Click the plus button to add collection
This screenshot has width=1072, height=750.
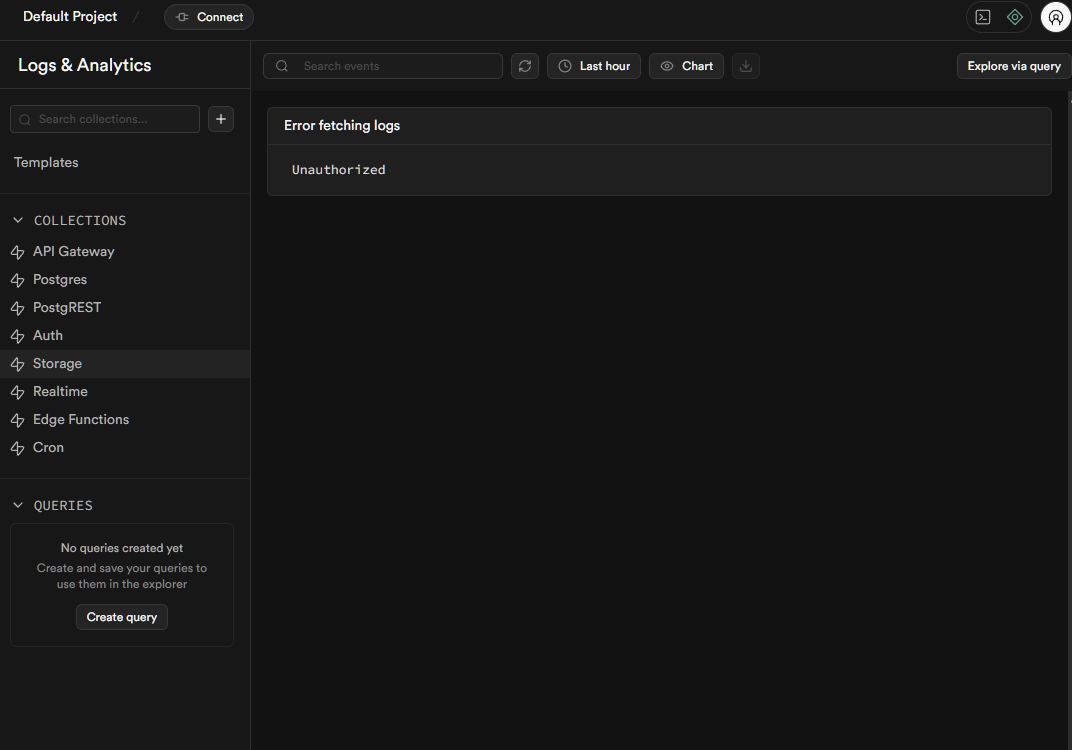click(x=221, y=119)
